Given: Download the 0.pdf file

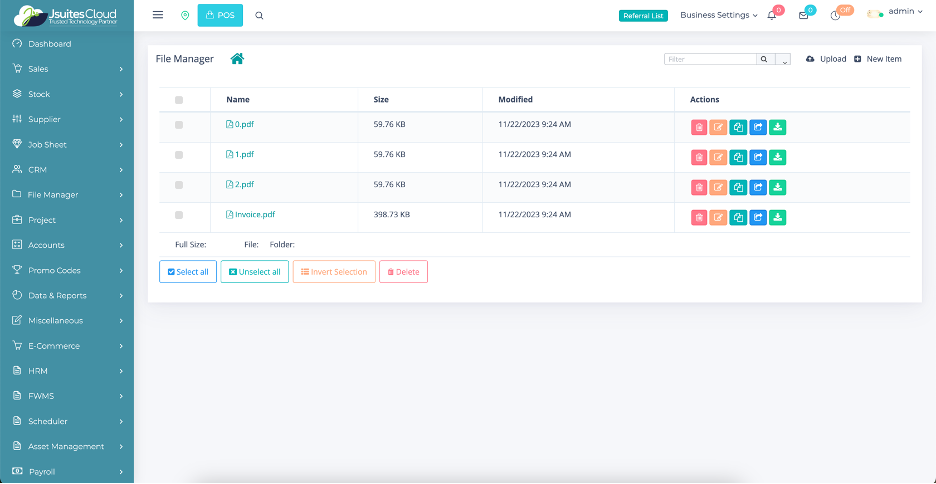Looking at the screenshot, I should coord(778,127).
